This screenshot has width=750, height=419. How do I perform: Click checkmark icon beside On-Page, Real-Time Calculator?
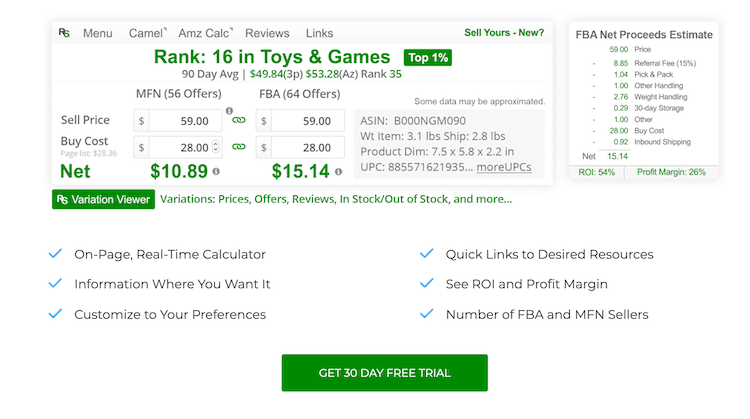[55, 254]
